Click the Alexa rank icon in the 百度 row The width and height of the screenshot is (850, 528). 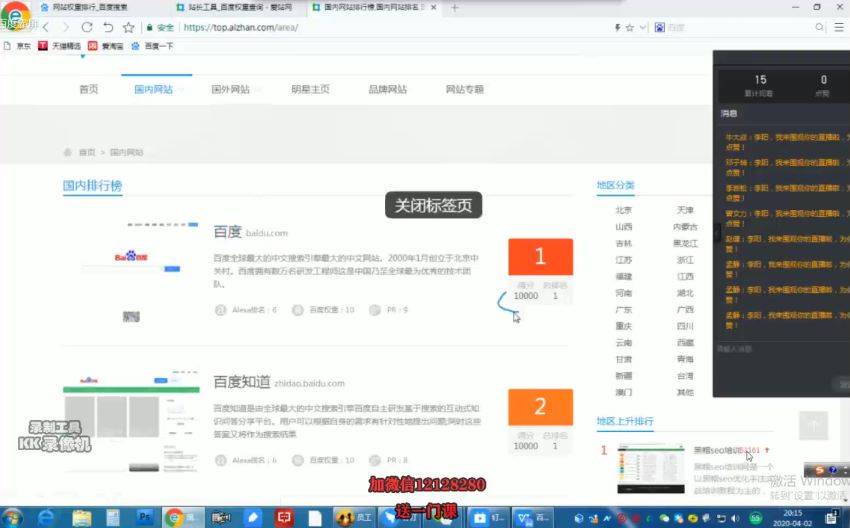(x=220, y=310)
